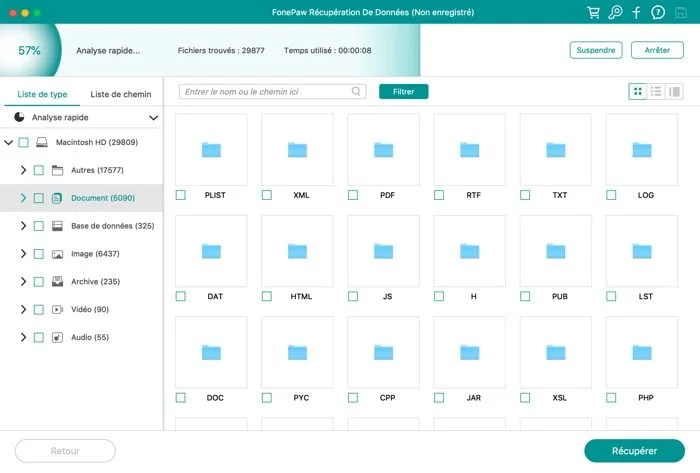Click the Document type icon
Viewport: 700px width, 473px height.
coord(57,198)
